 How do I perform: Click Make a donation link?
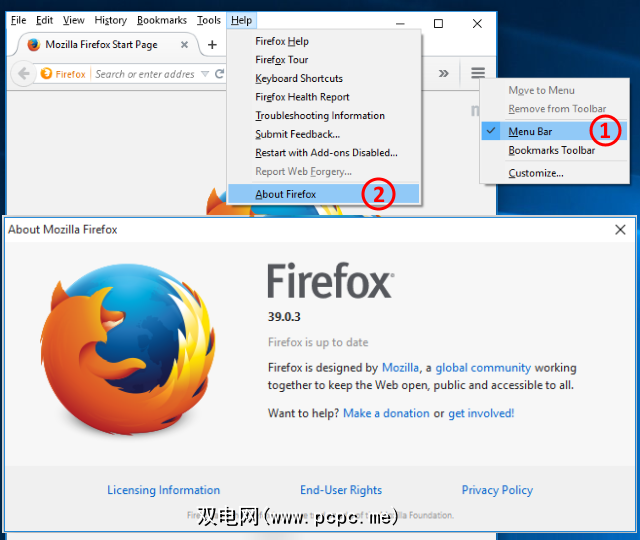pyautogui.click(x=386, y=413)
